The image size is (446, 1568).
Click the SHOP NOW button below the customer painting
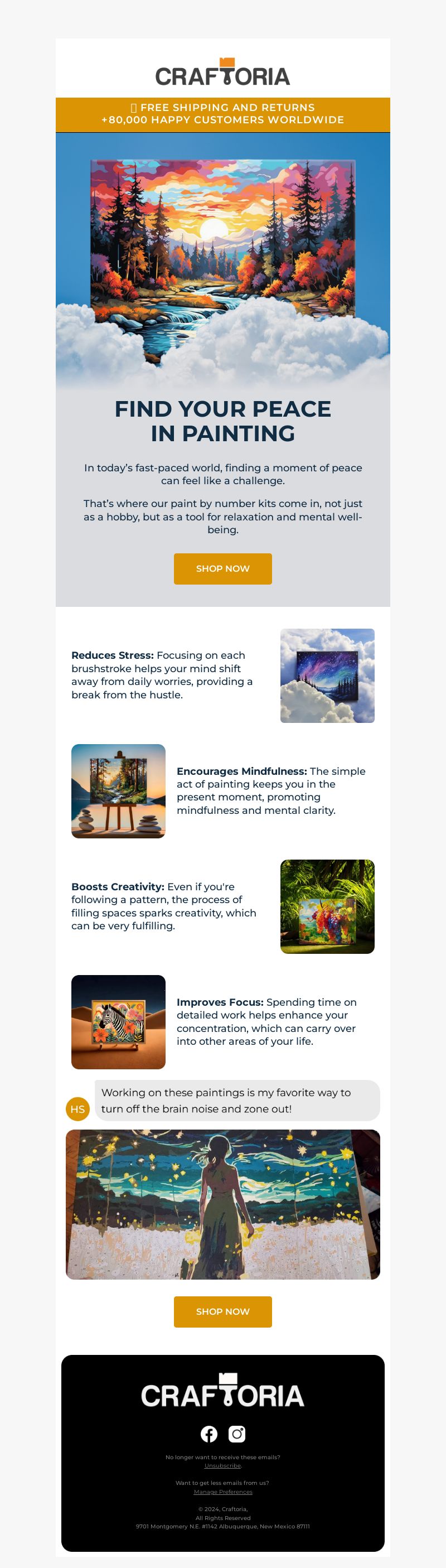222,1312
